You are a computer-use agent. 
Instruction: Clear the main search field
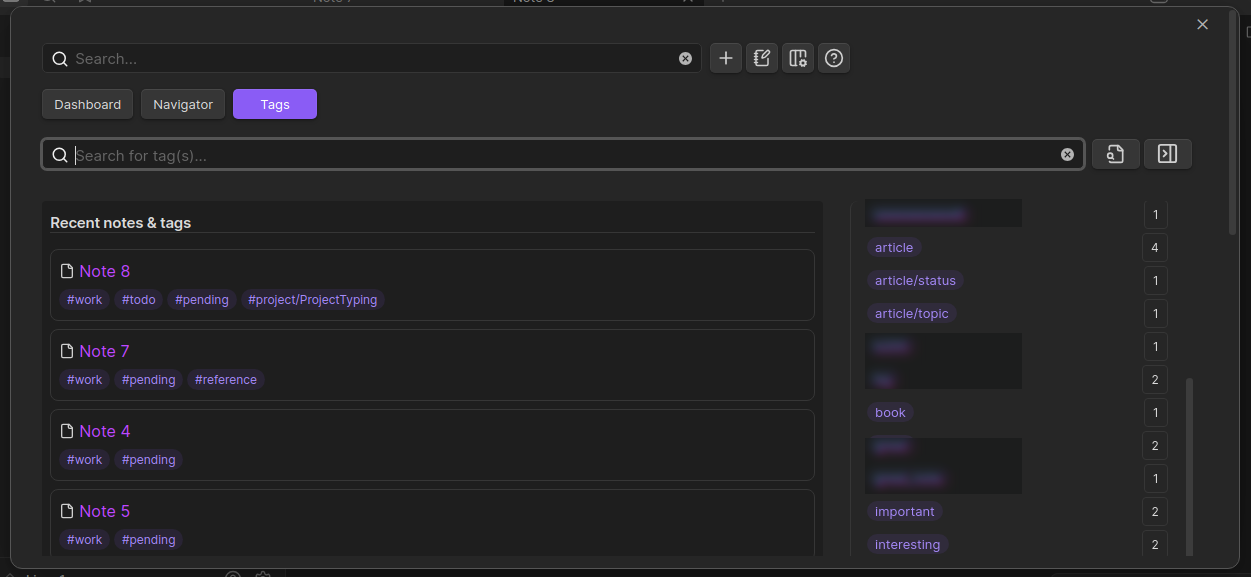(x=685, y=58)
